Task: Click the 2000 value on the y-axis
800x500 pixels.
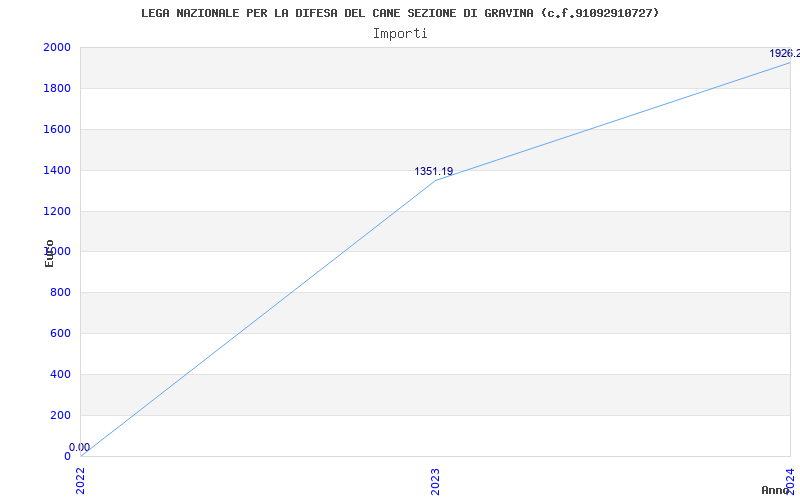Action: [x=57, y=47]
